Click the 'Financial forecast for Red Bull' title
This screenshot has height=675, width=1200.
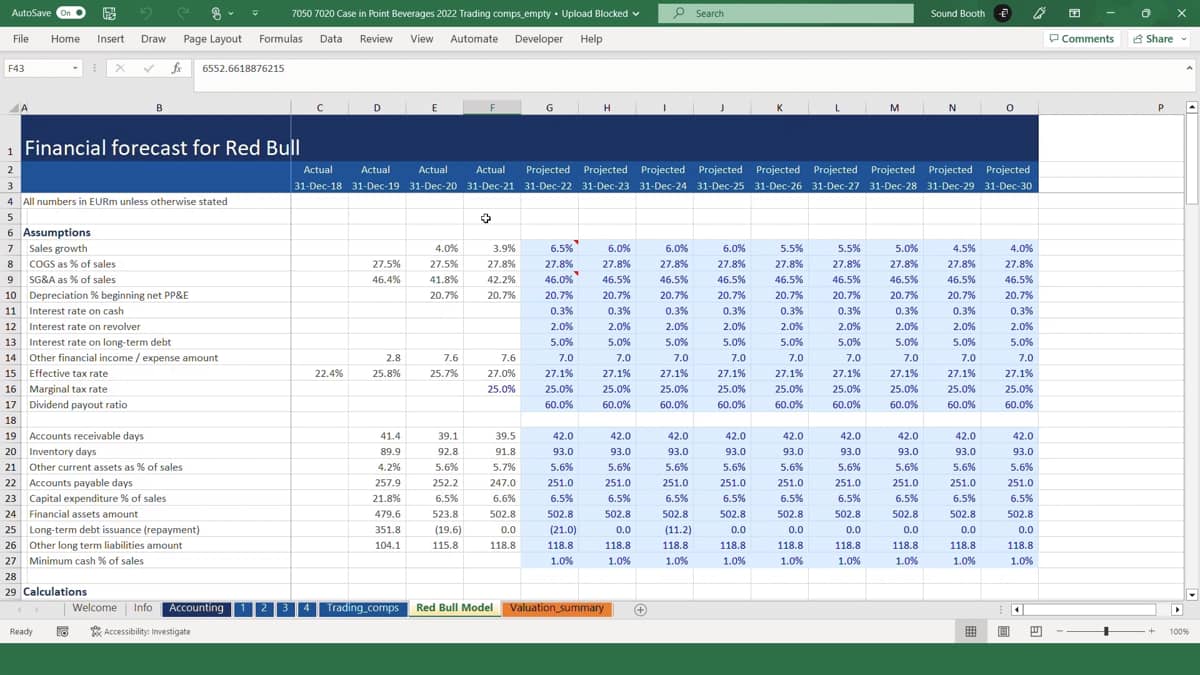pyautogui.click(x=162, y=148)
